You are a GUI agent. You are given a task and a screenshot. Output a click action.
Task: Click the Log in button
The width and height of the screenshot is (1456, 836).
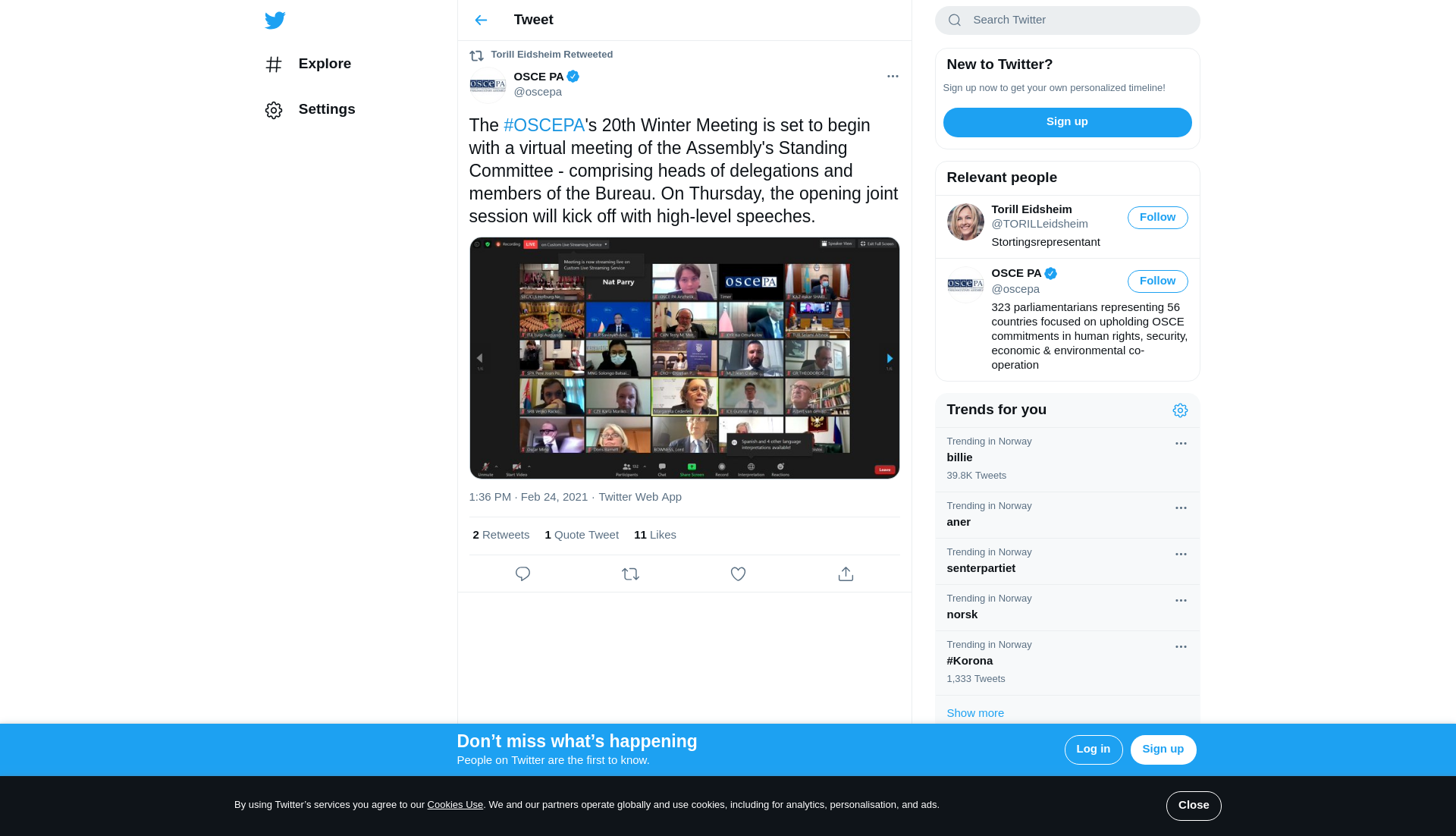(1093, 750)
